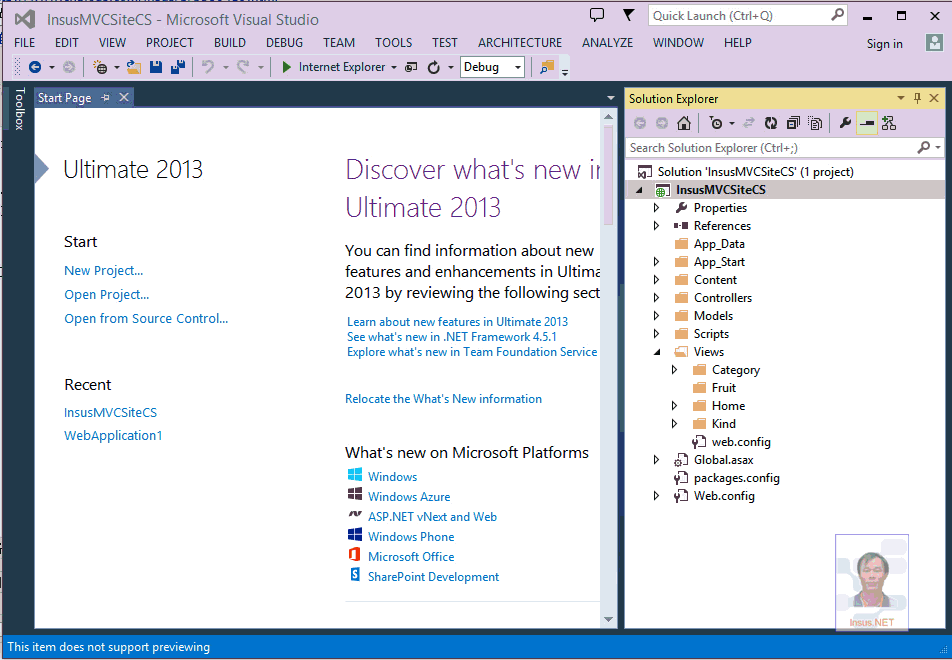Click the Find in Files toolbar icon
This screenshot has height=660, width=952.
click(x=547, y=67)
